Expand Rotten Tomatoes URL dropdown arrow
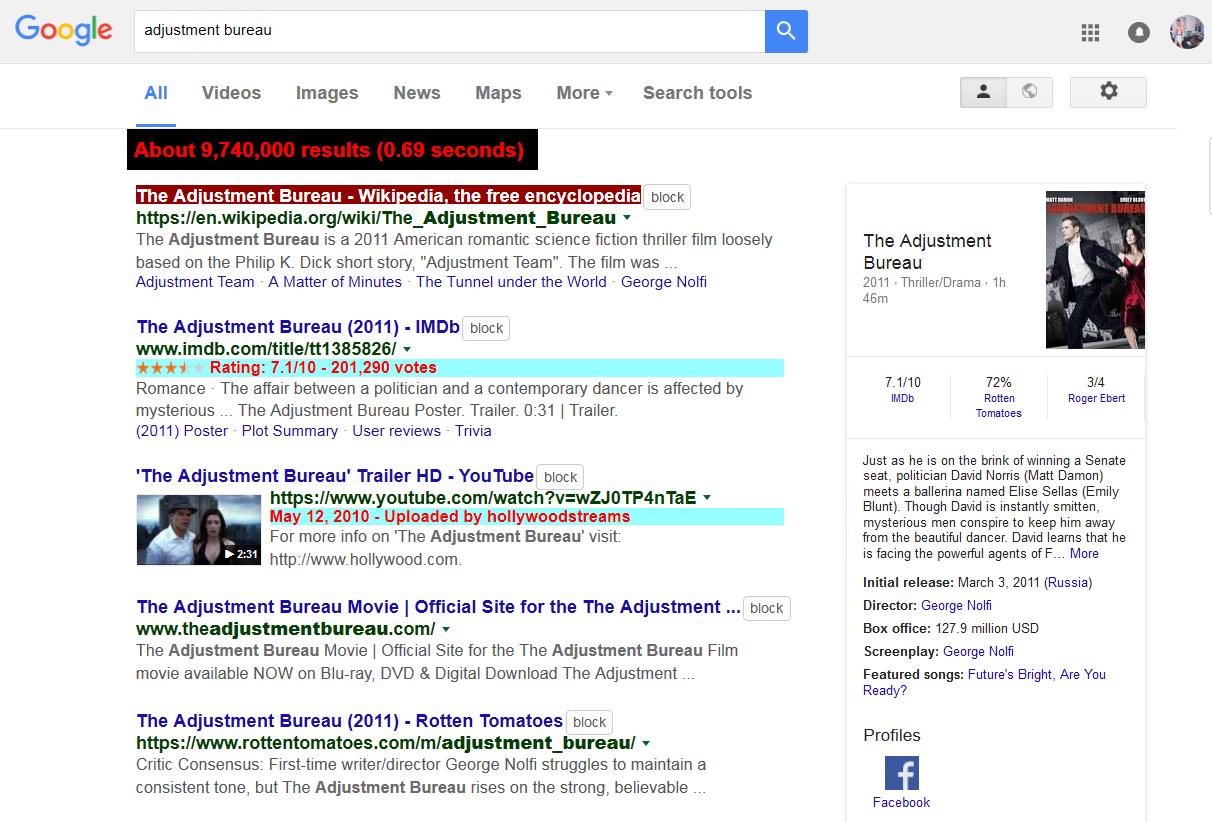 click(x=646, y=744)
